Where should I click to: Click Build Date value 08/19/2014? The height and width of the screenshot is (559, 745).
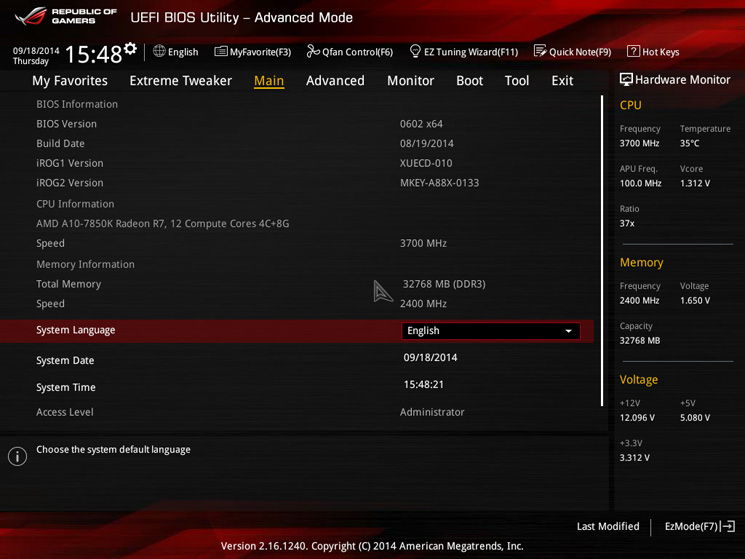(427, 143)
